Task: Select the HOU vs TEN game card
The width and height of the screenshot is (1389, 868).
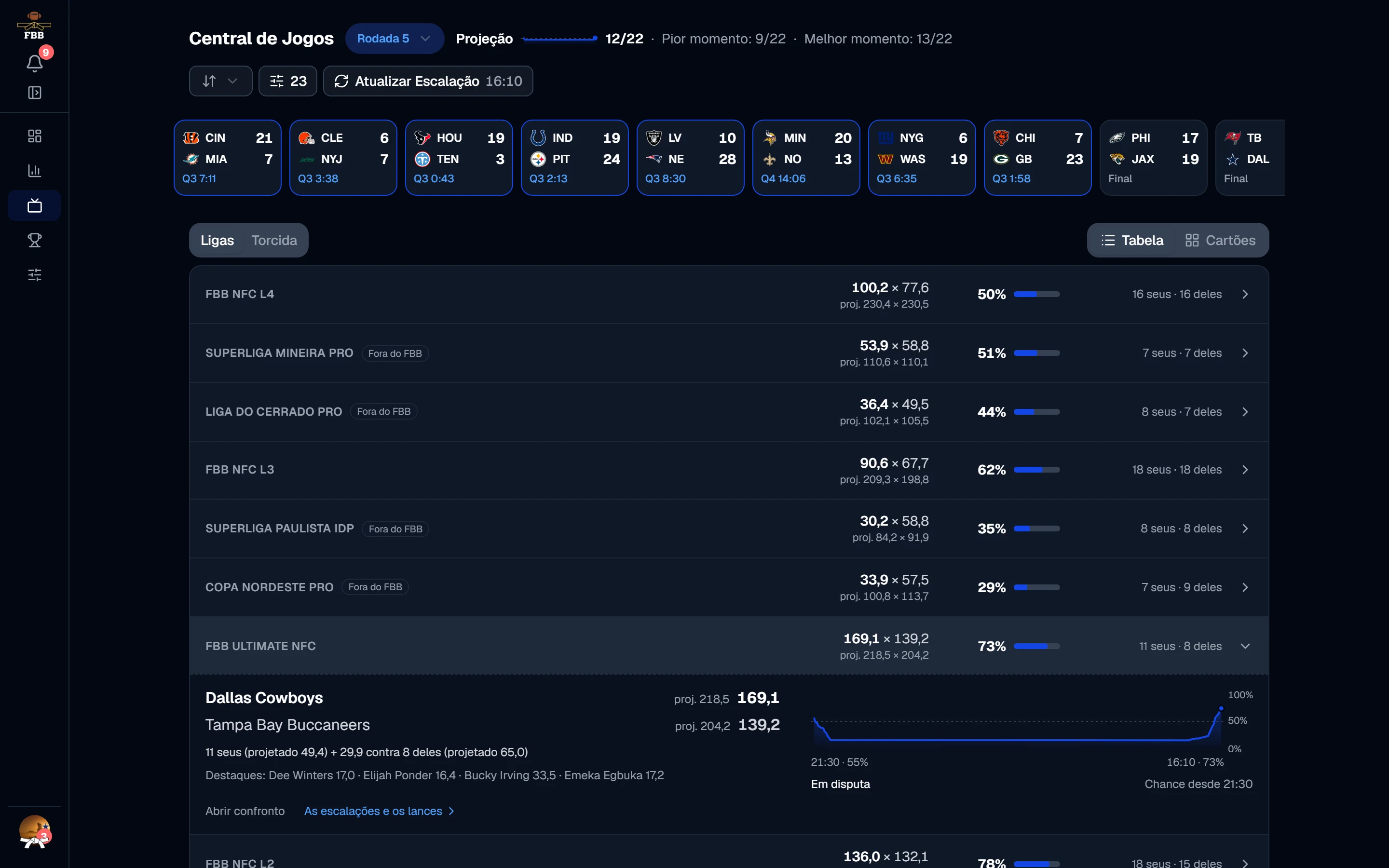Action: pyautogui.click(x=459, y=158)
